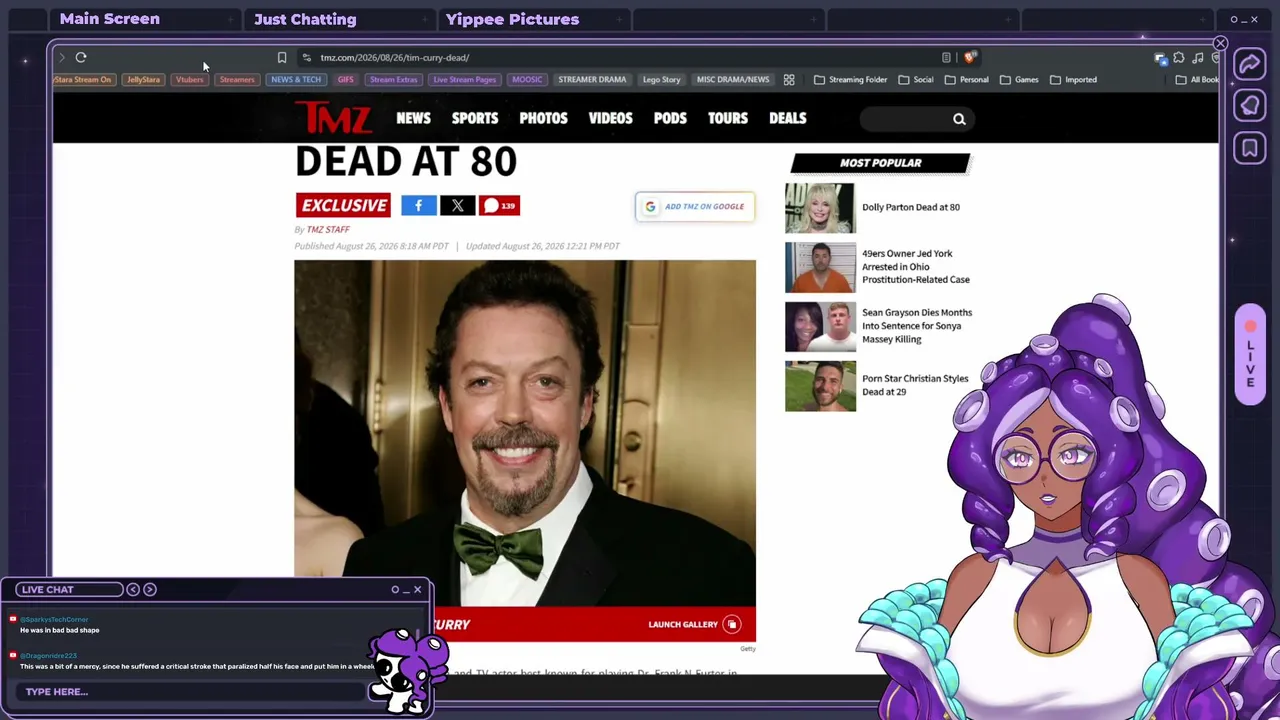Click the live chat next arrow
1280x720 pixels.
[x=150, y=589]
